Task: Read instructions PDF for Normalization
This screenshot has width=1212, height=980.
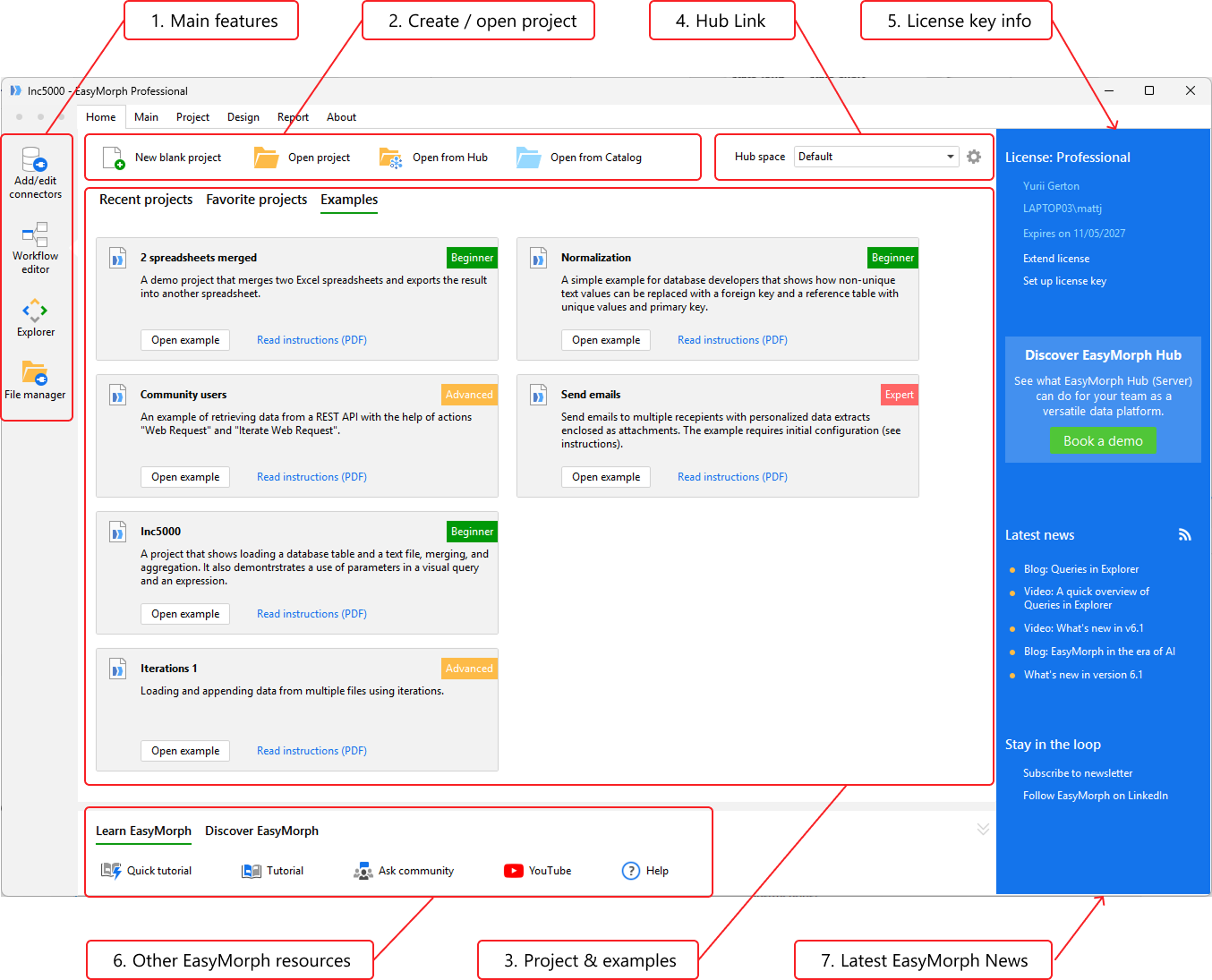Action: (732, 340)
